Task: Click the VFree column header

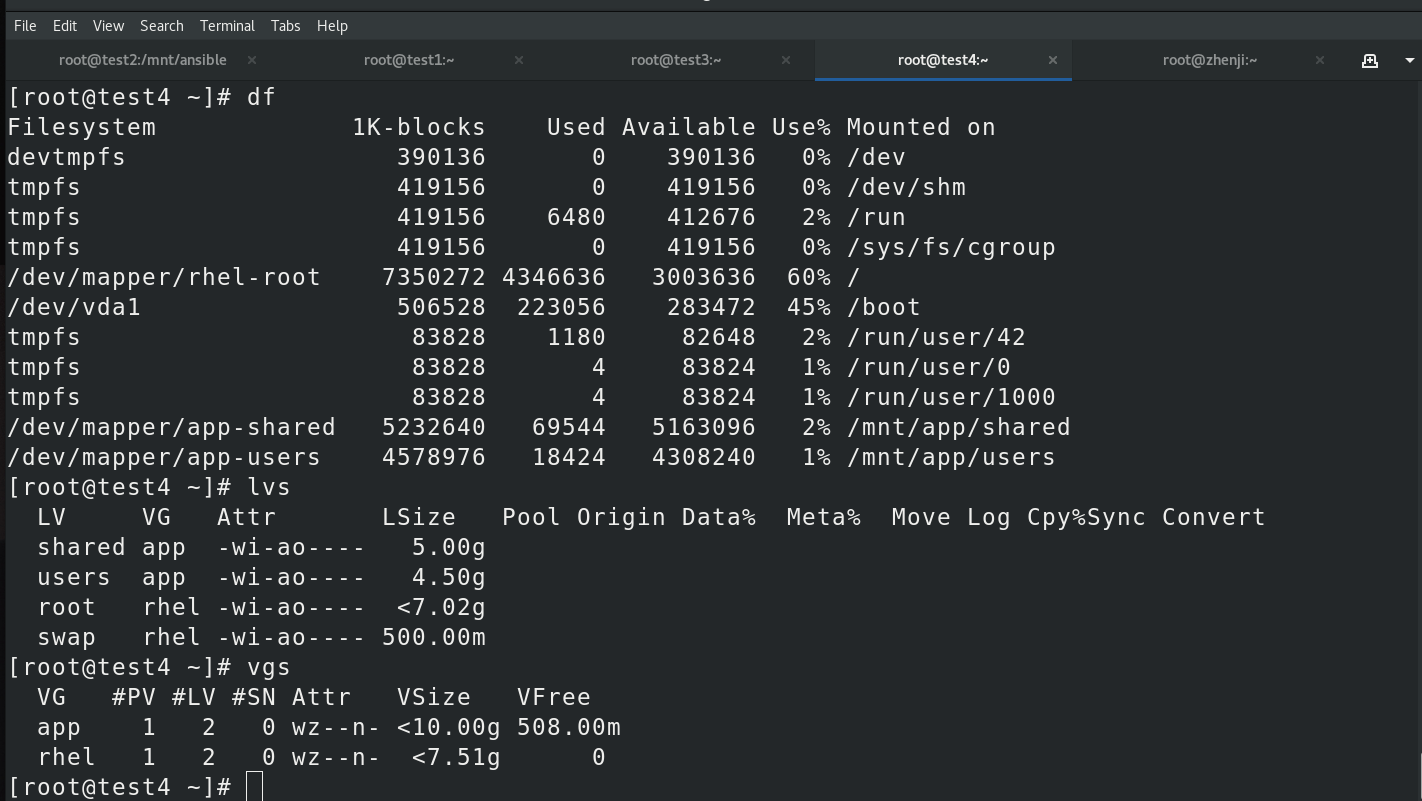Action: pos(554,697)
